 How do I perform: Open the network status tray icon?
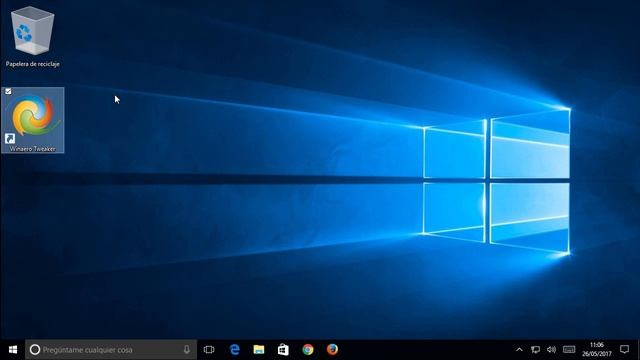[x=535, y=350]
